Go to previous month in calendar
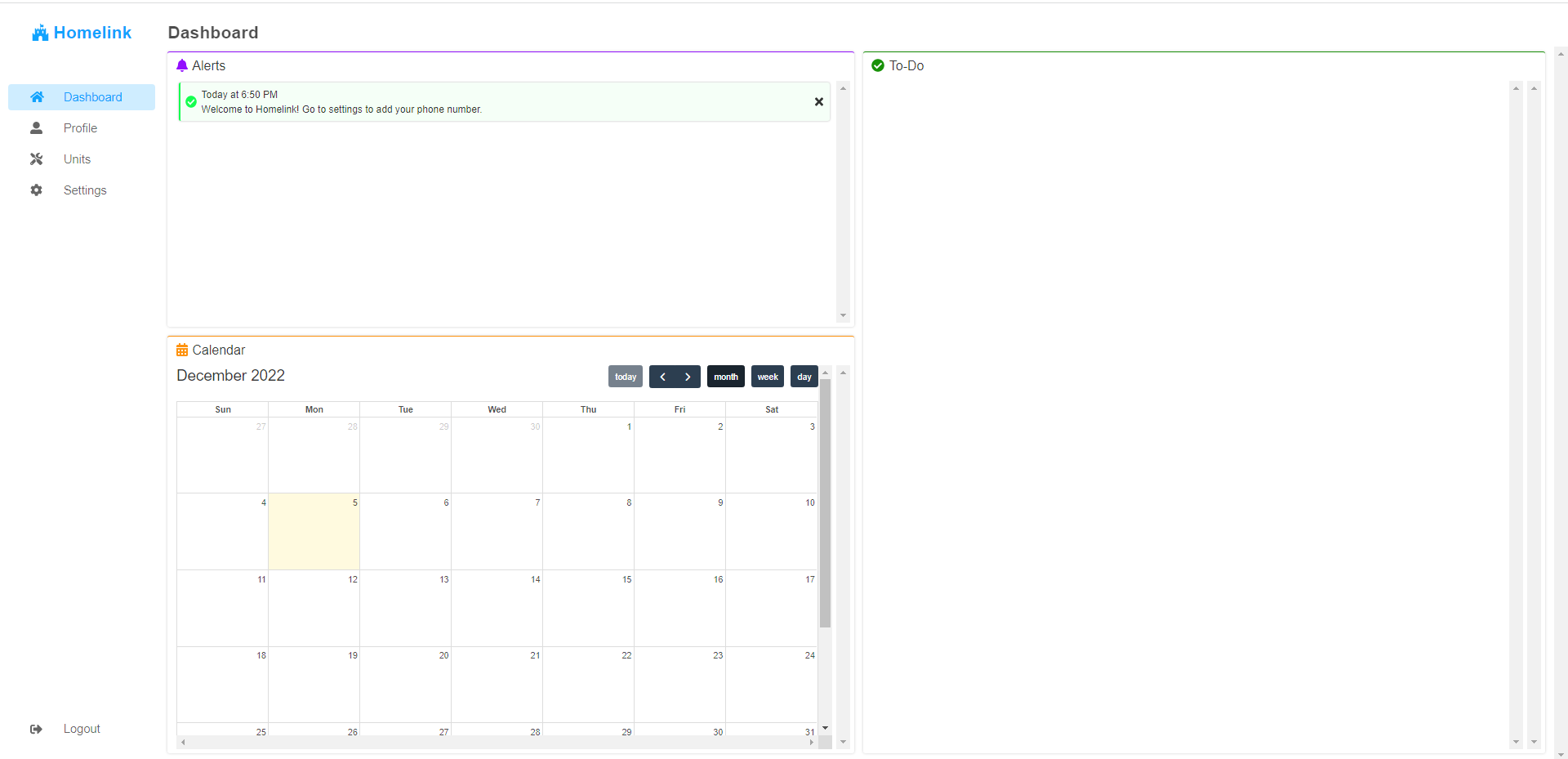 [662, 377]
